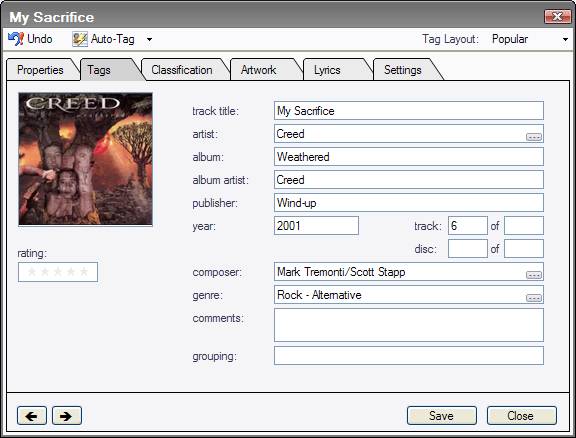Click the Save button
Screen dimensions: 576x438
click(x=442, y=416)
